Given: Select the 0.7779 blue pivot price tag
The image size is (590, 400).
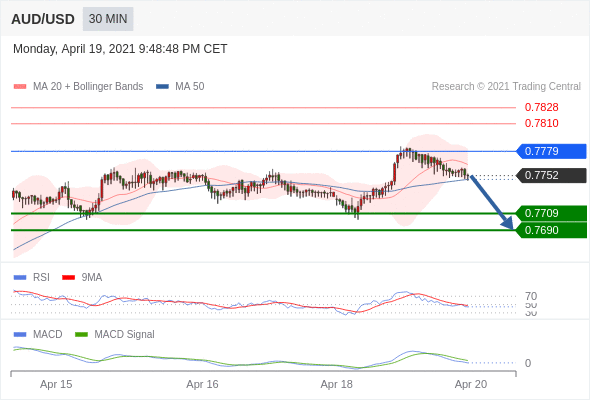Looking at the screenshot, I should [551, 151].
